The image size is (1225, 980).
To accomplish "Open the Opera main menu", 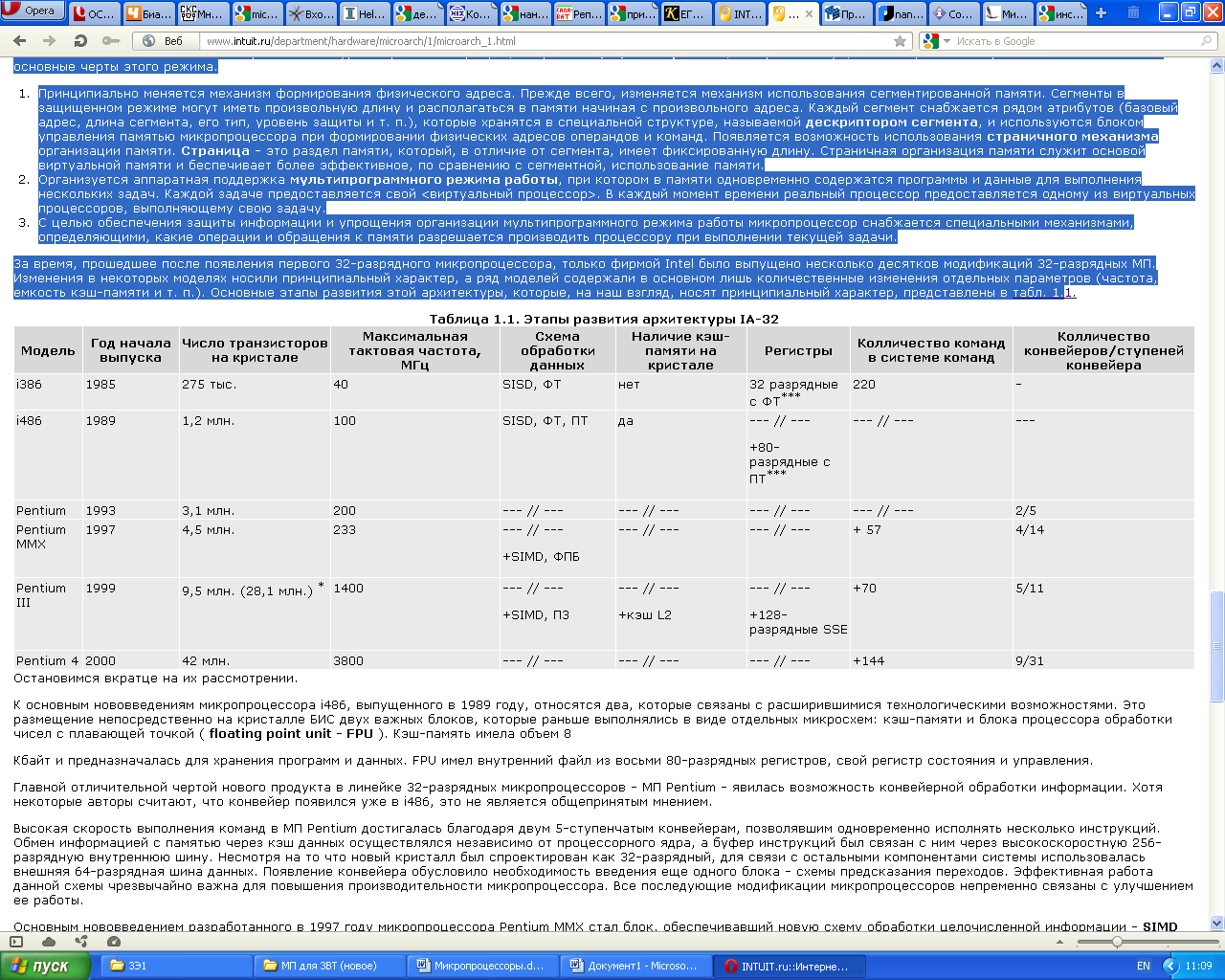I will coord(33,11).
